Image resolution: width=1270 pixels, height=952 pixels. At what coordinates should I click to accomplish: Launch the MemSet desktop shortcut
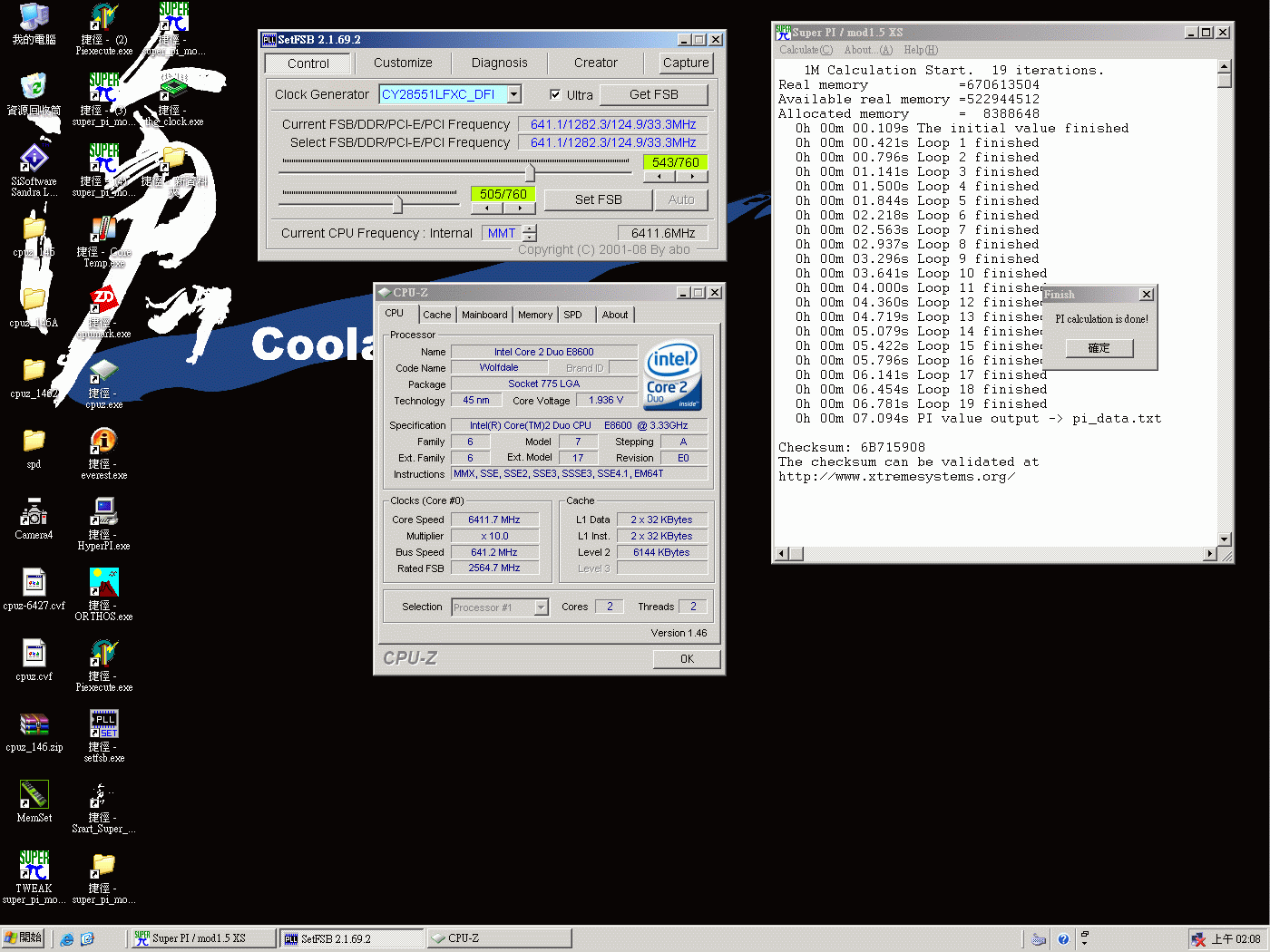[x=34, y=801]
